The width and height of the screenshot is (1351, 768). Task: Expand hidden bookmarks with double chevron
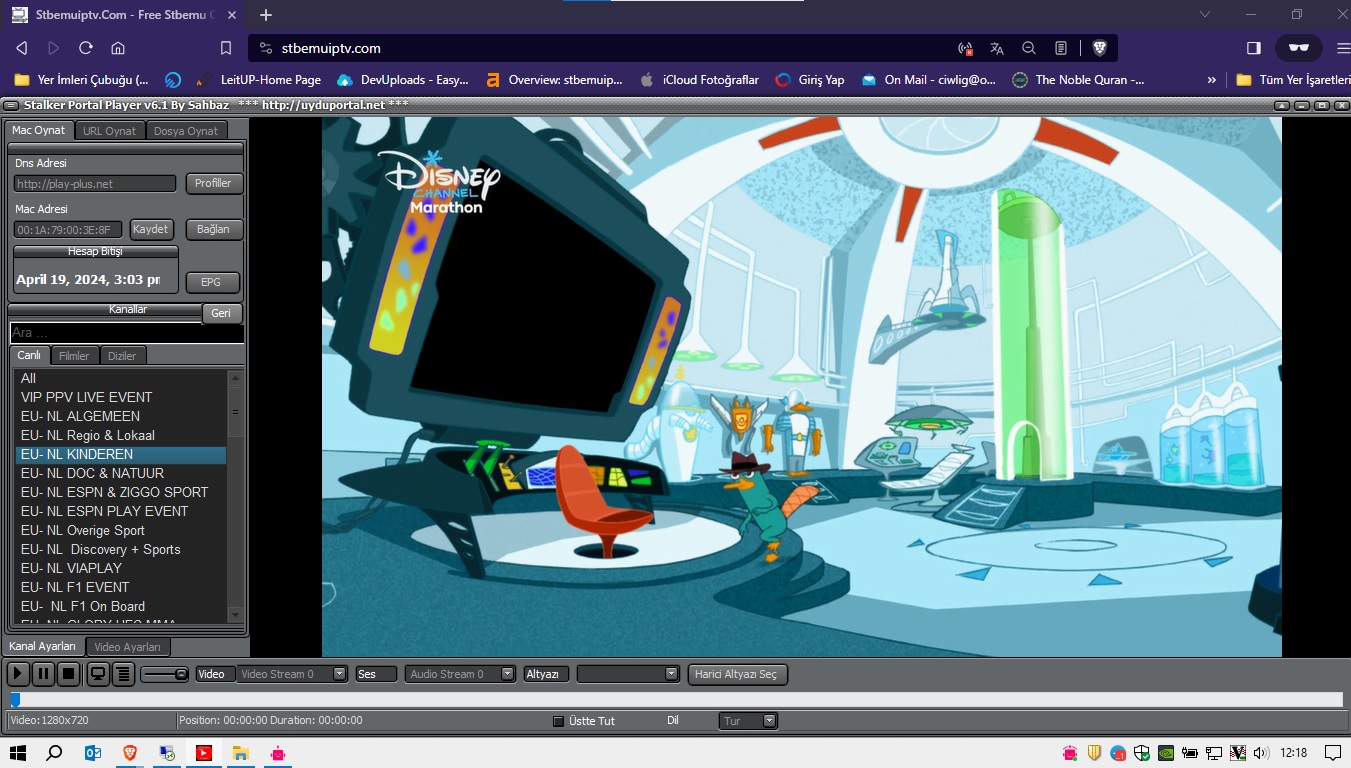tap(1212, 80)
